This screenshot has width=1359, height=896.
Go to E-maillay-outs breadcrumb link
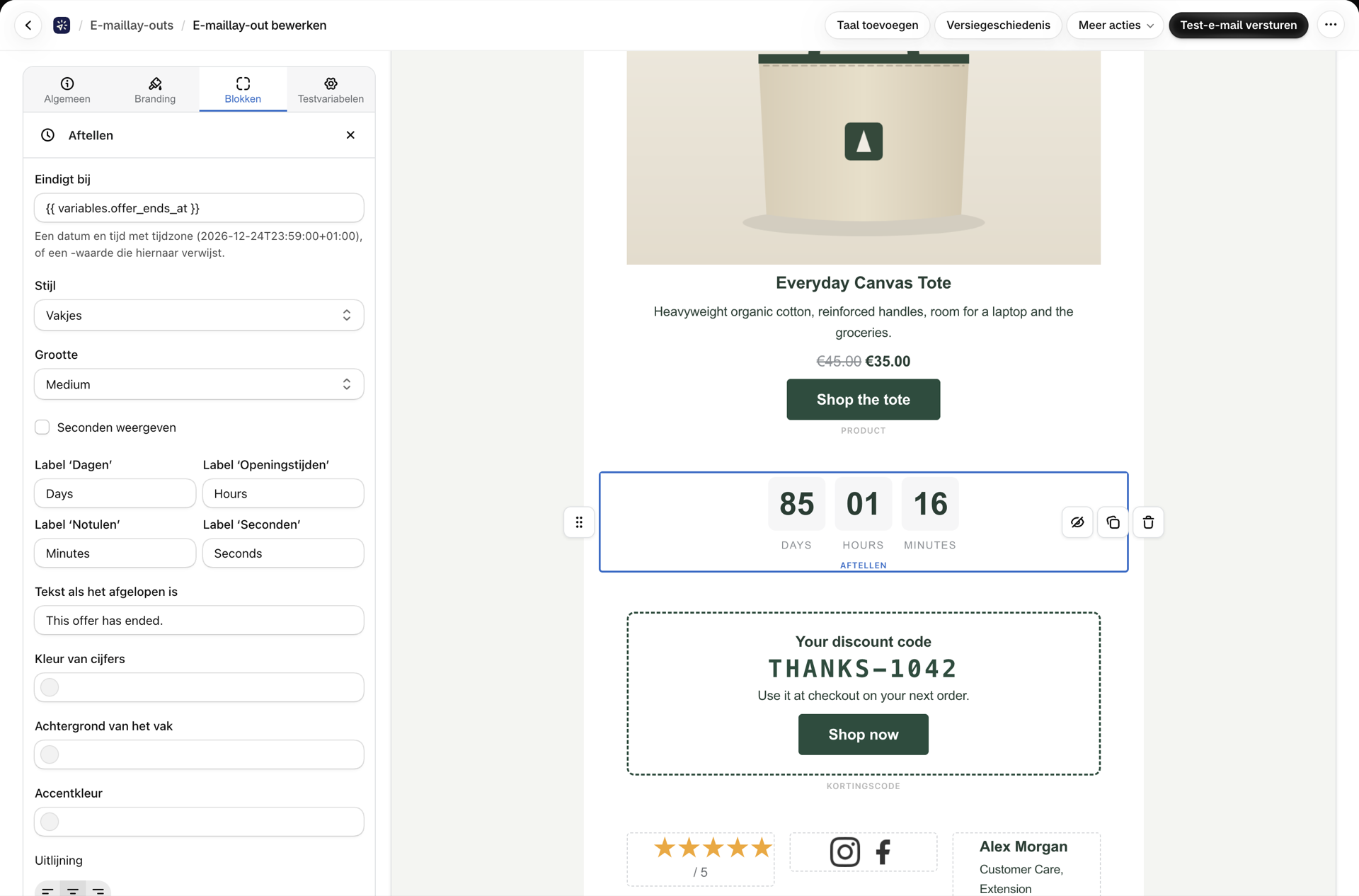click(x=132, y=25)
